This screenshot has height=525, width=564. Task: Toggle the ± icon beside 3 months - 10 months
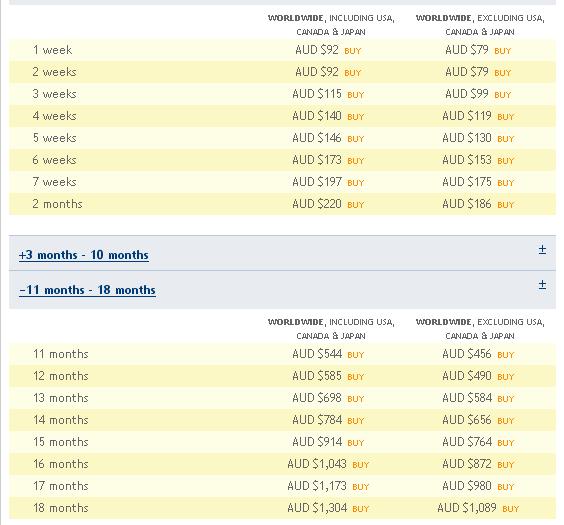[x=542, y=249]
